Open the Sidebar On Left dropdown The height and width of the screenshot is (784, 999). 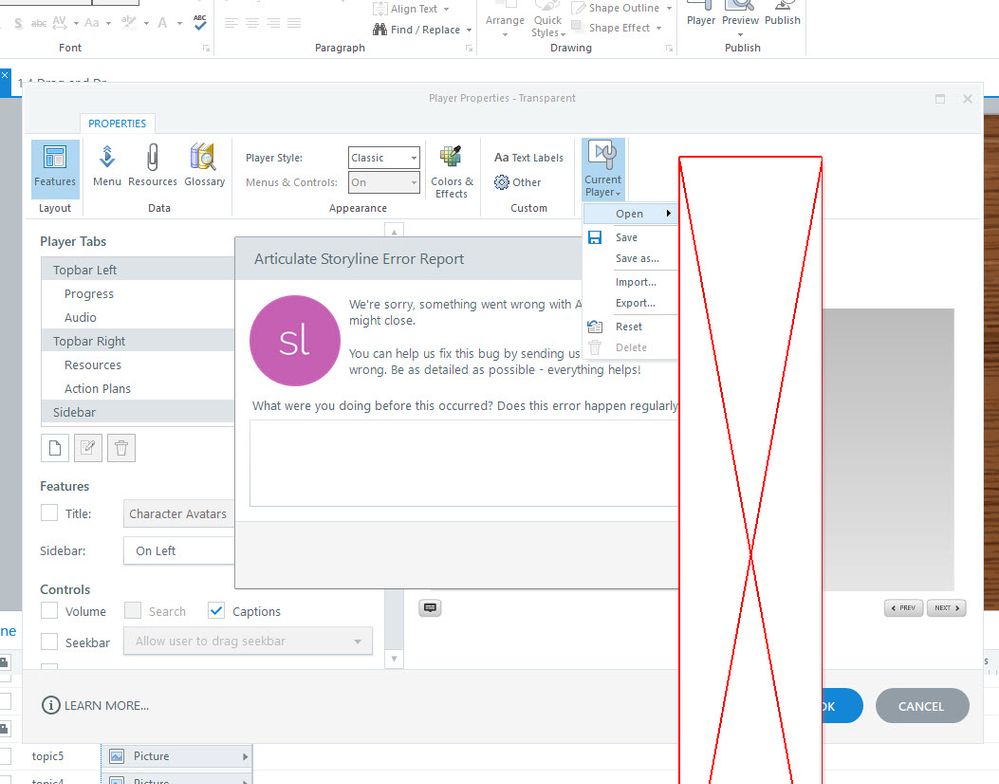[x=179, y=551]
